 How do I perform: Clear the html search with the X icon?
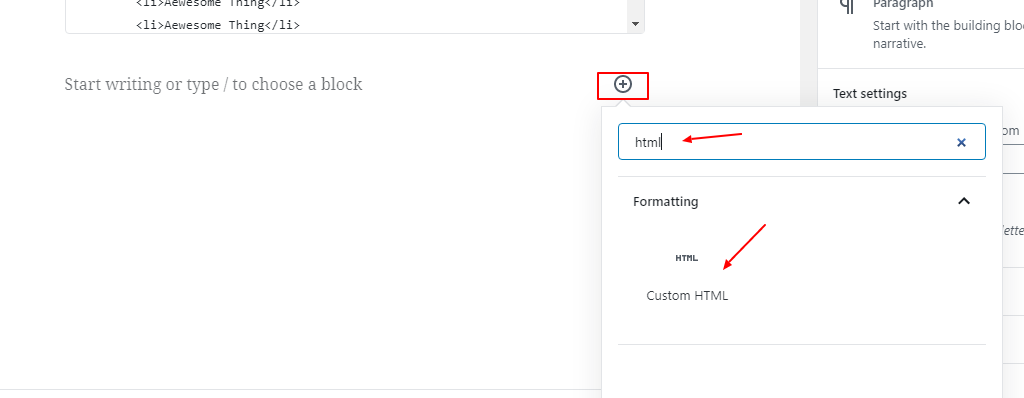click(x=961, y=142)
